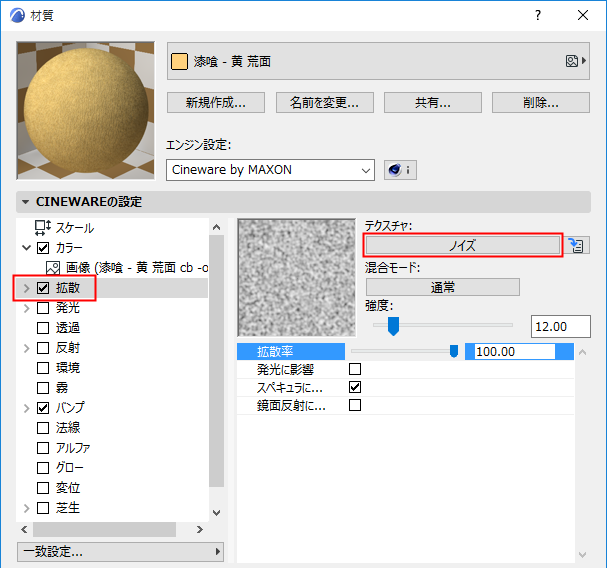Open the help question mark button
Image resolution: width=607 pixels, height=568 pixels.
[538, 15]
